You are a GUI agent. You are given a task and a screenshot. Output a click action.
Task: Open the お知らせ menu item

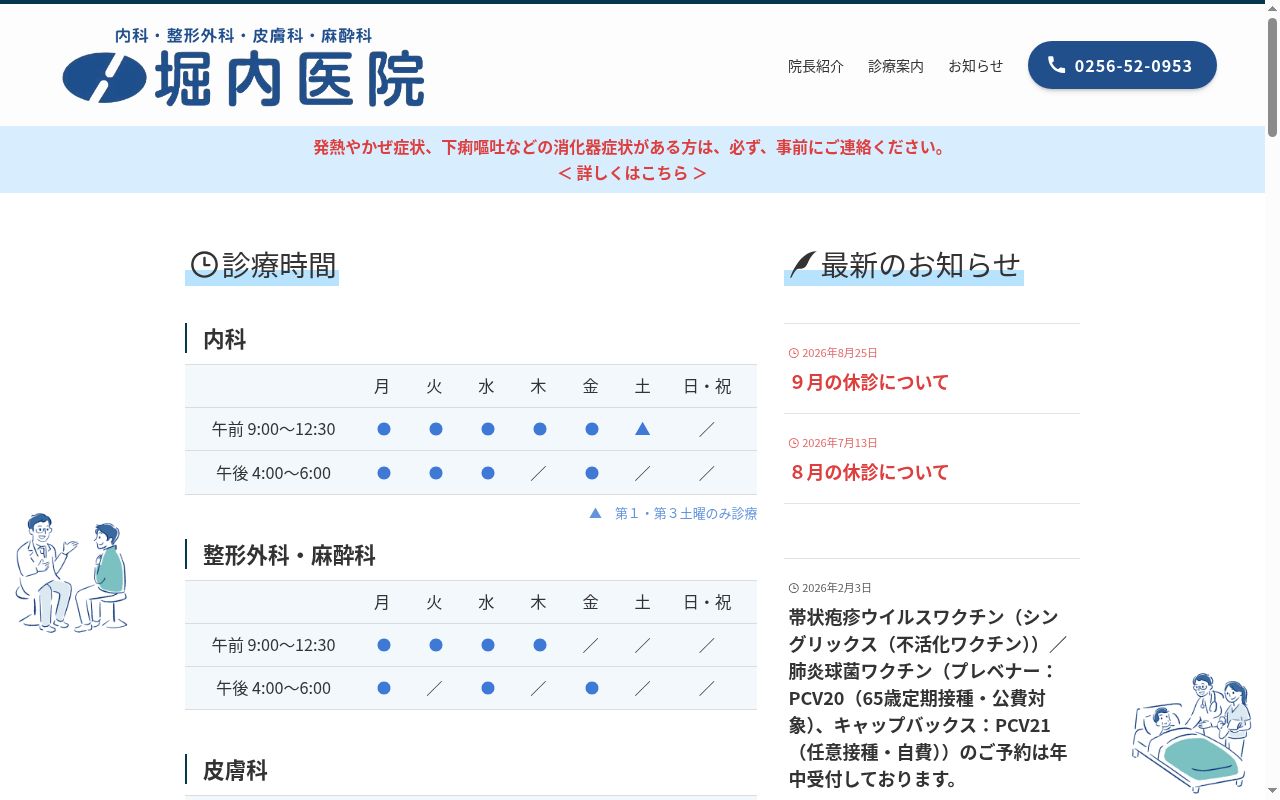(x=975, y=66)
